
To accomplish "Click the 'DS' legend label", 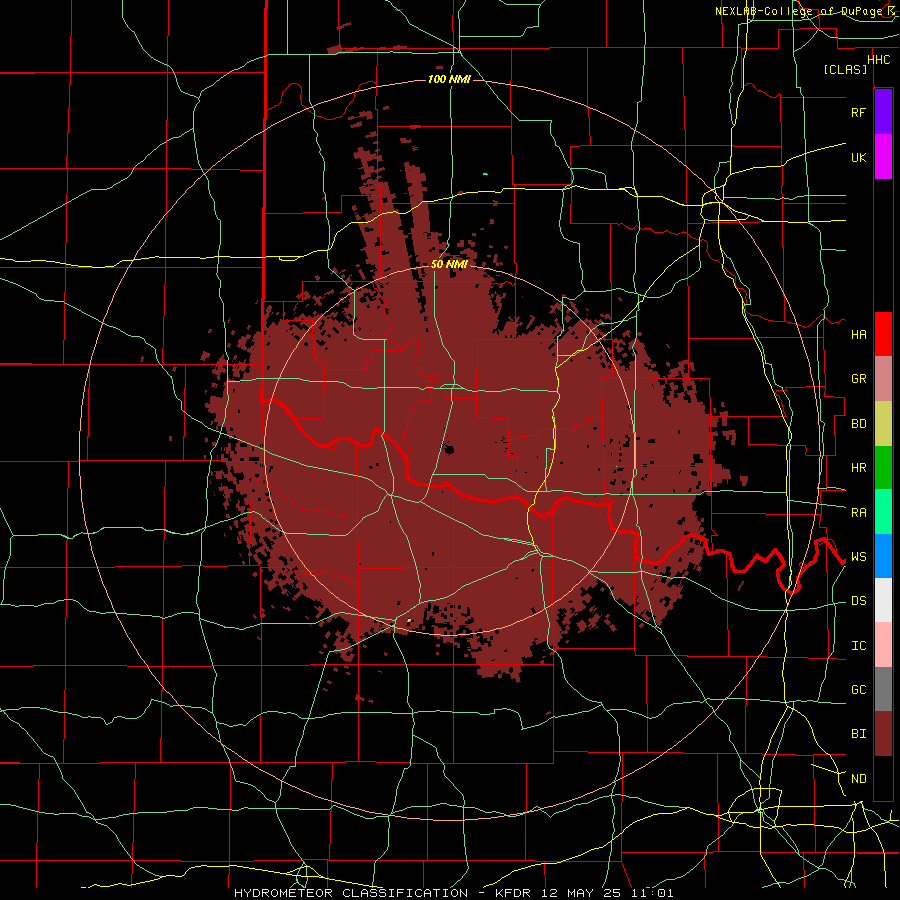I will (858, 600).
